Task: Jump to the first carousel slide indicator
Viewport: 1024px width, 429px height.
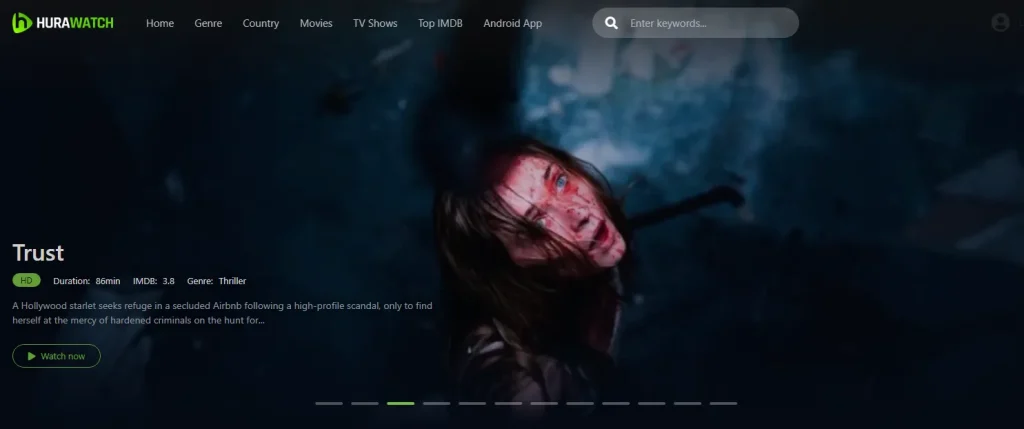Action: 329,403
